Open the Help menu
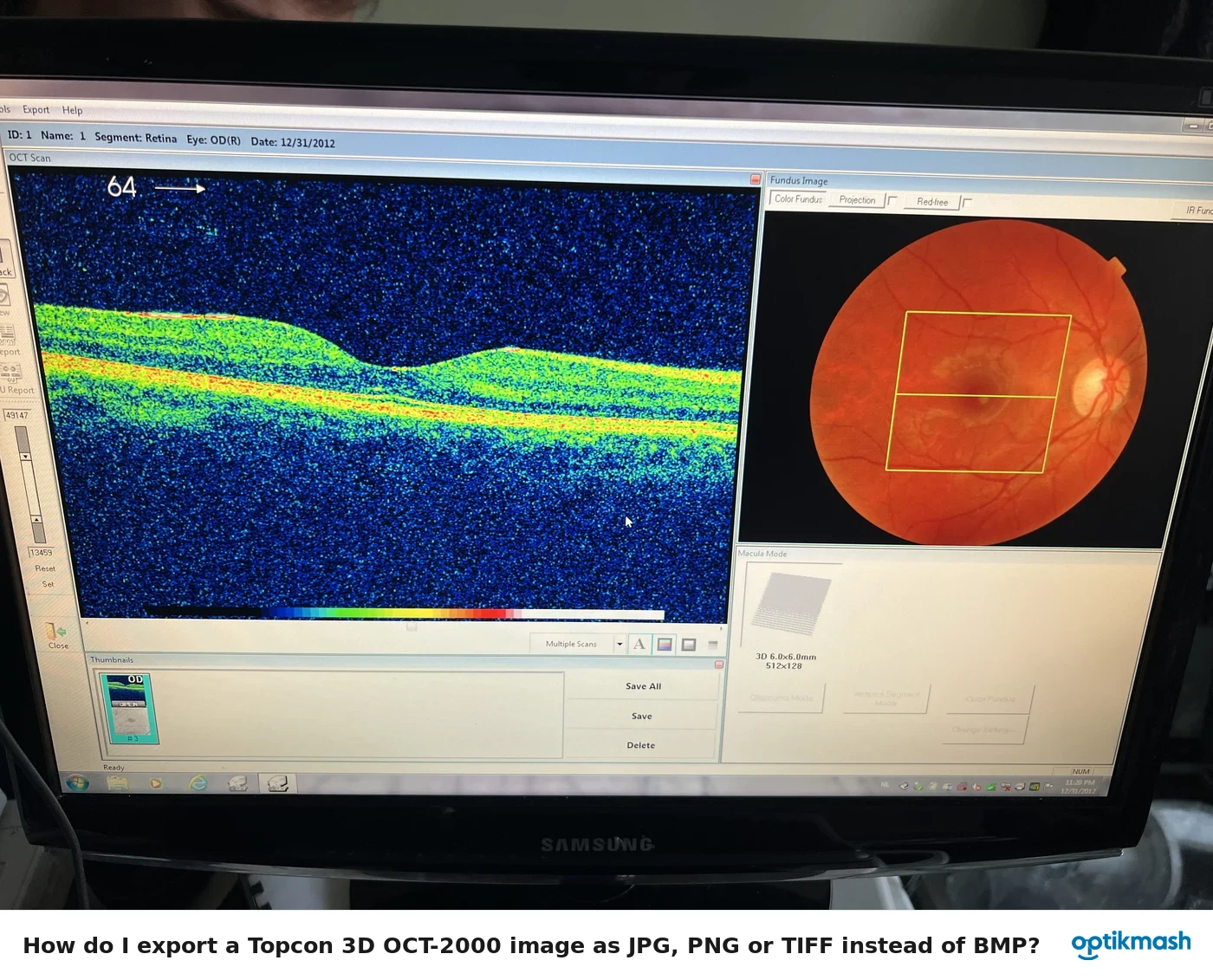1213x980 pixels. 73,110
